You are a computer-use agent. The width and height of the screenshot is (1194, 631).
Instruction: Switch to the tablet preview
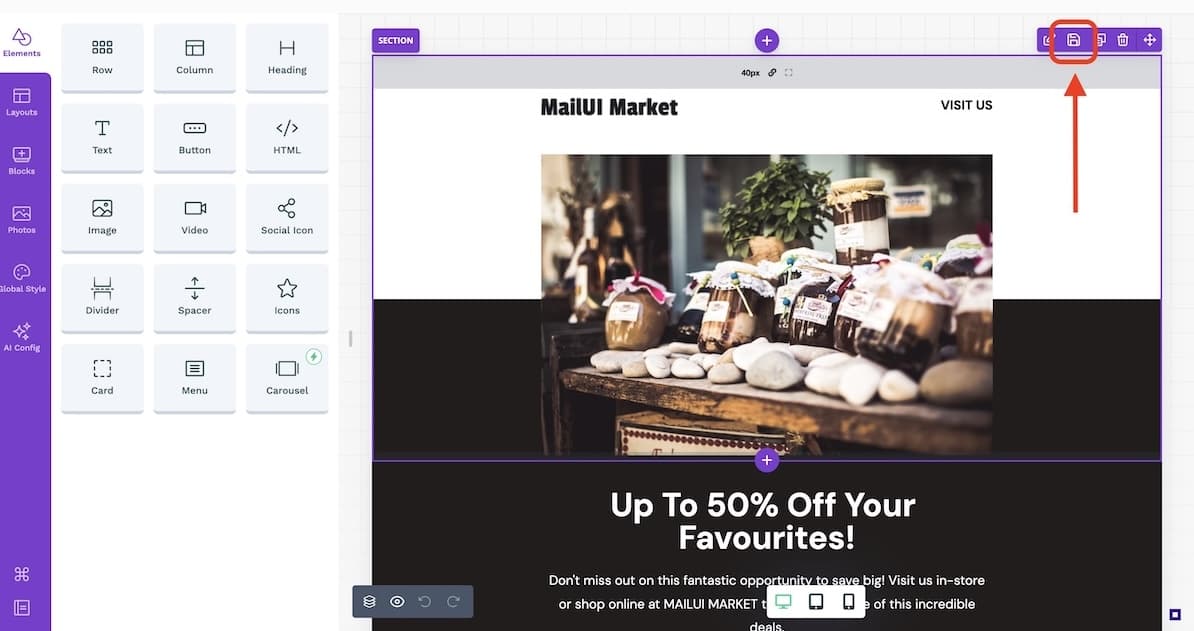[816, 602]
